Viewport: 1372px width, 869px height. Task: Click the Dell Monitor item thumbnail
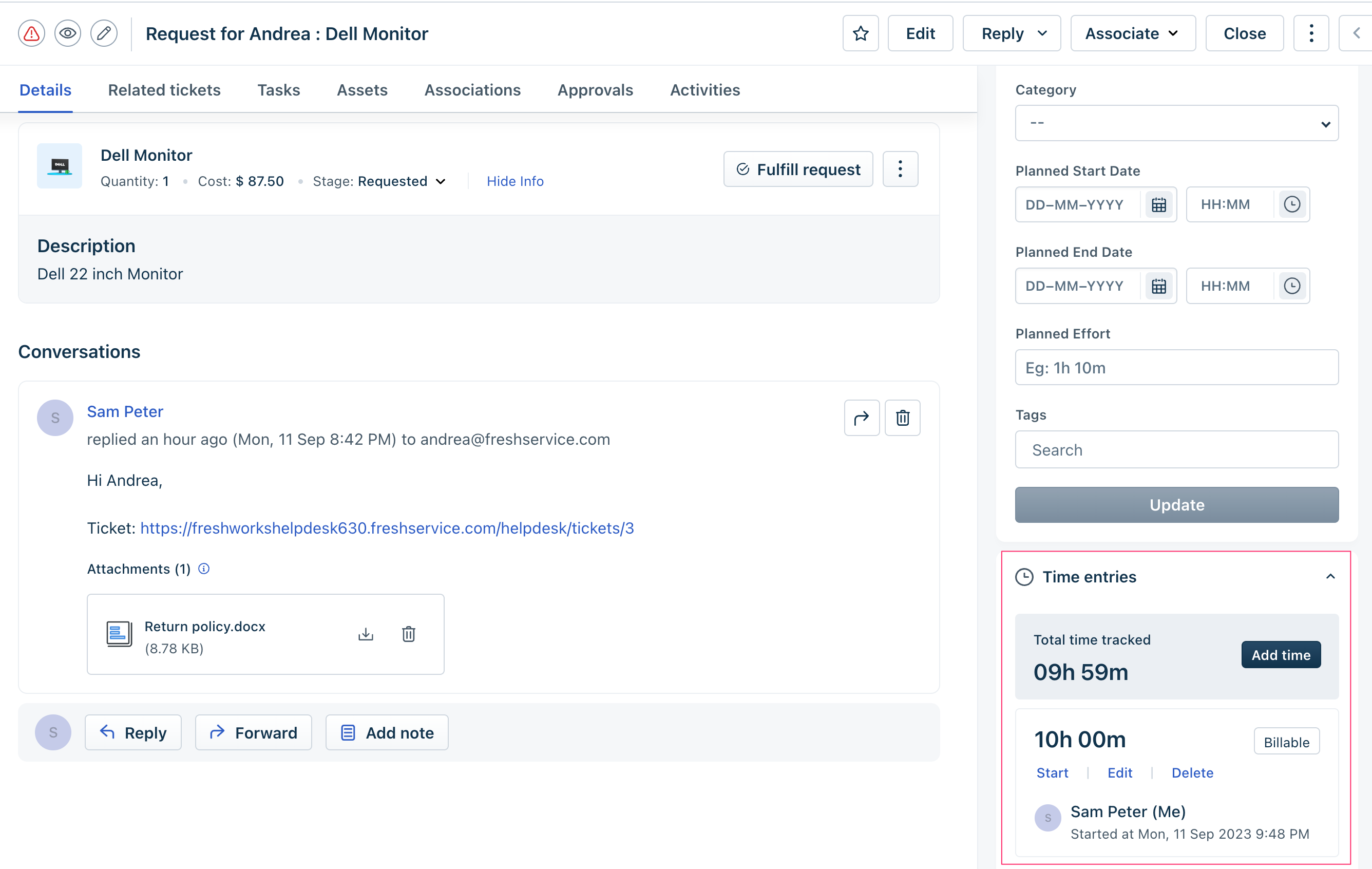[60, 166]
